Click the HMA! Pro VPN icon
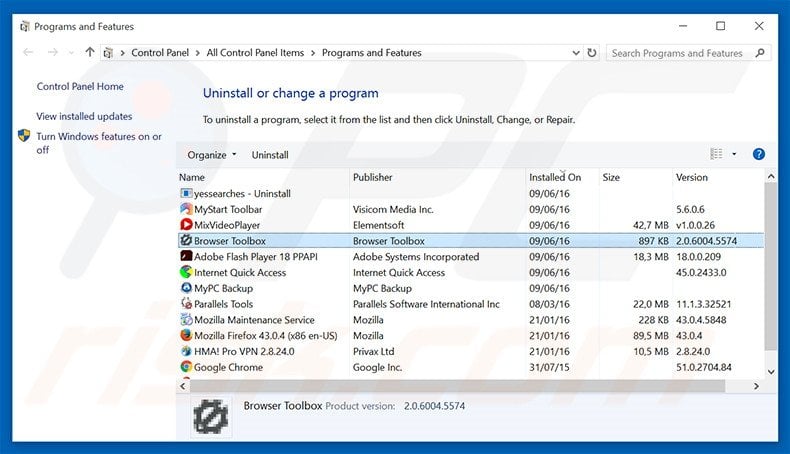Viewport: 790px width, 454px height. pos(186,352)
